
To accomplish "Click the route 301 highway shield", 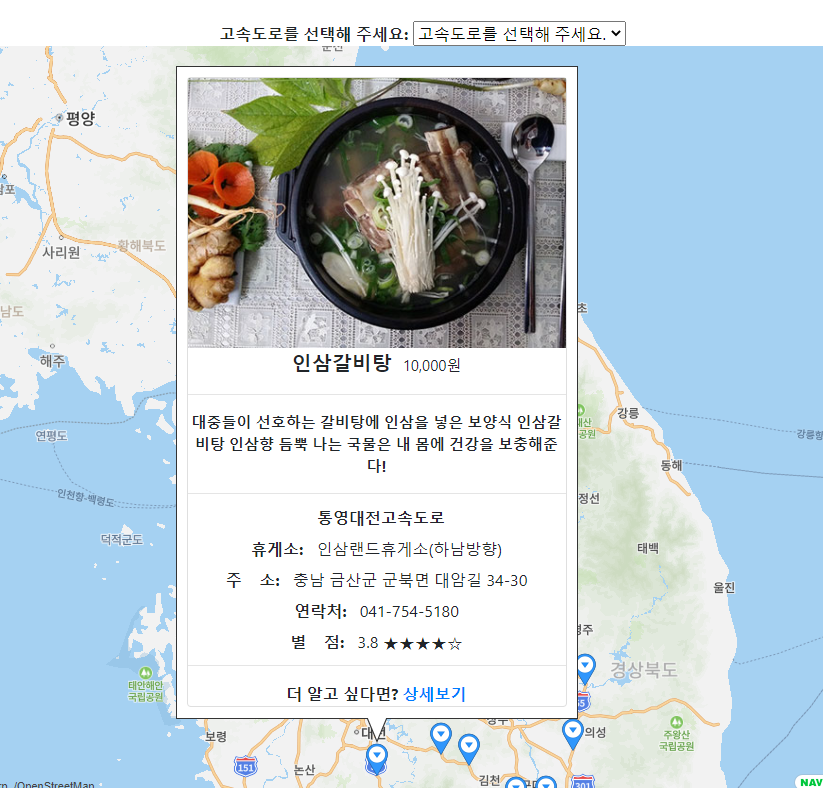I will tap(582, 782).
